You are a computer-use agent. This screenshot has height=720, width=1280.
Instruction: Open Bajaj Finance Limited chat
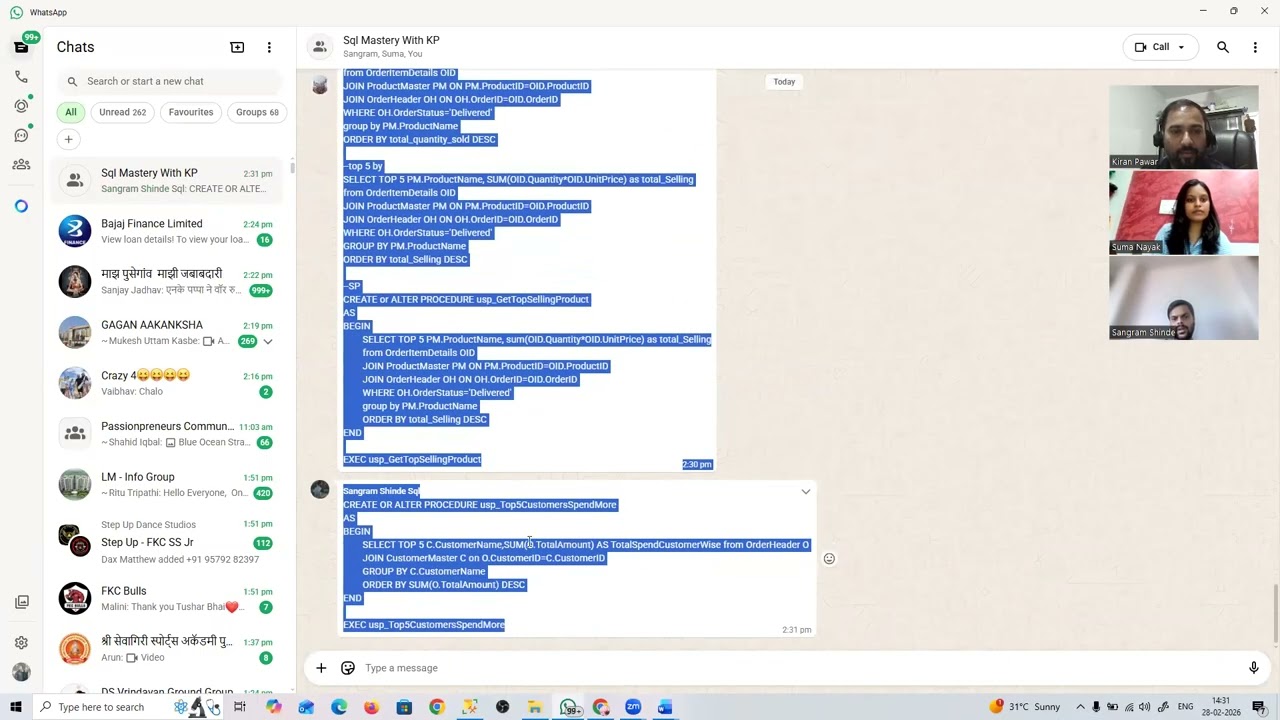pos(167,231)
